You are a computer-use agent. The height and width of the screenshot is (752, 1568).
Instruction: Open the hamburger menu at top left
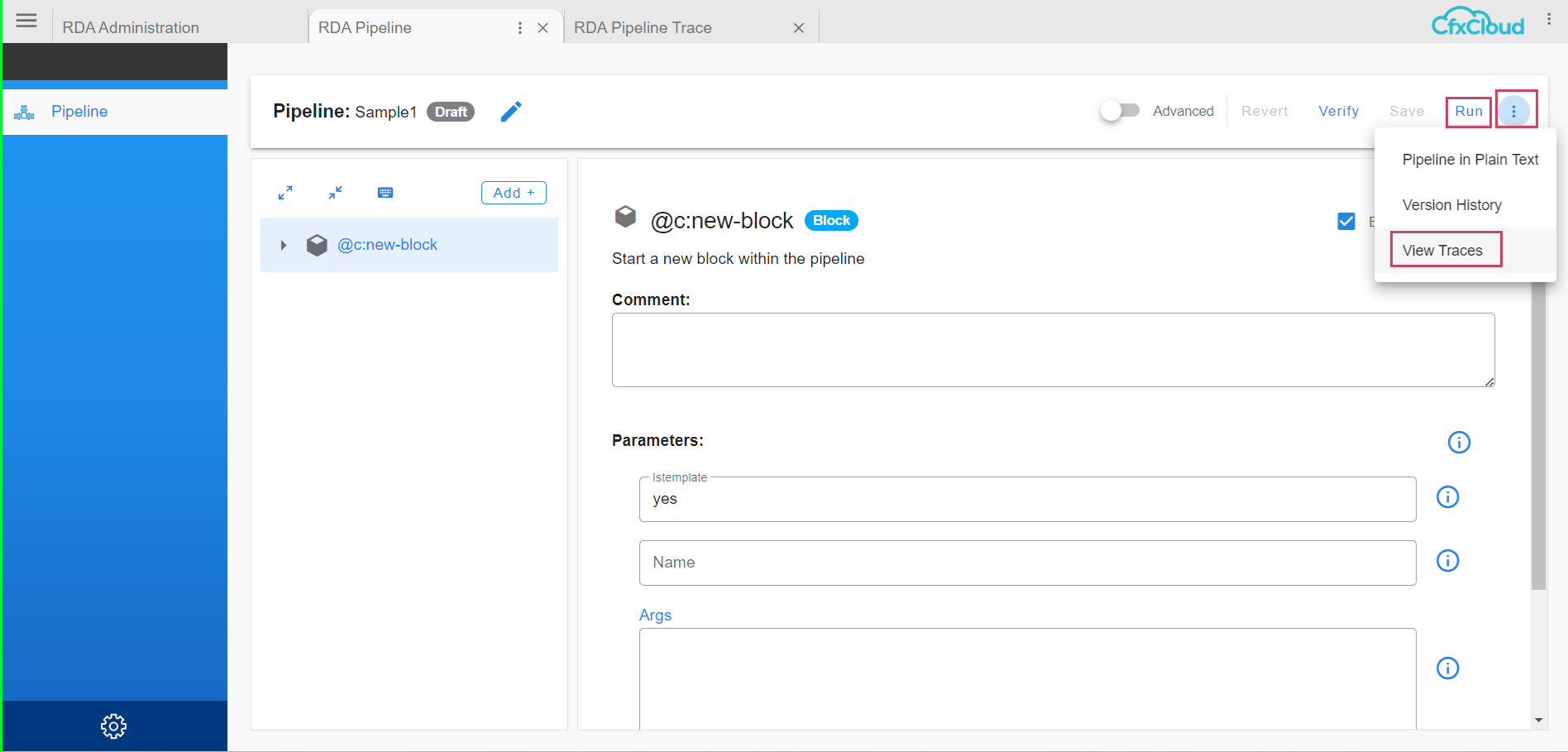pos(26,21)
